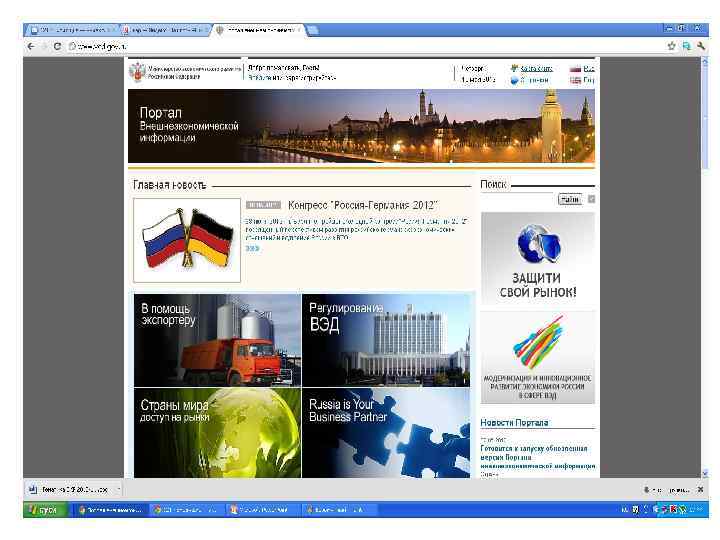Open the Windows Start button

45,510
